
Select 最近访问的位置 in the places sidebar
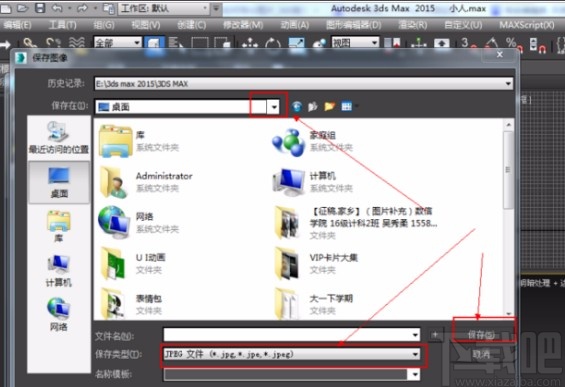[x=59, y=137]
